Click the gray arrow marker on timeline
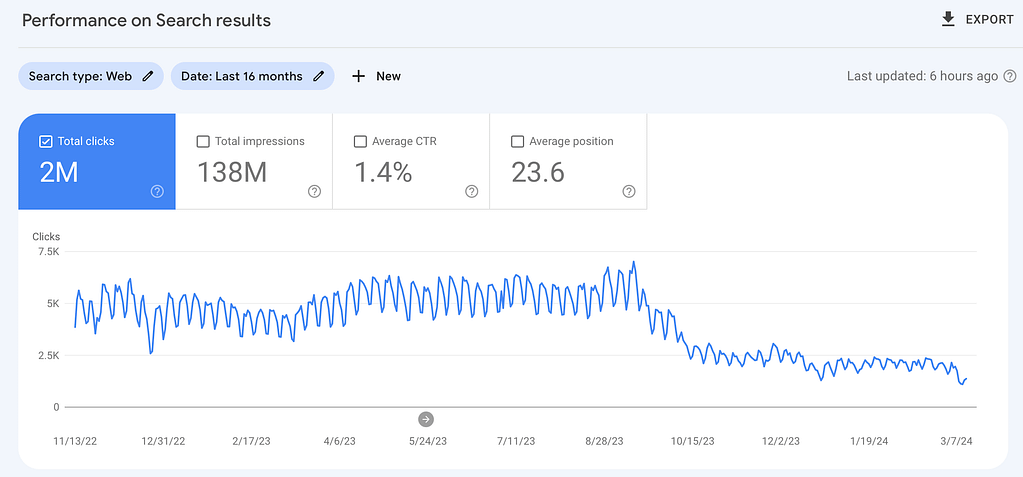The image size is (1023, 477). click(426, 419)
